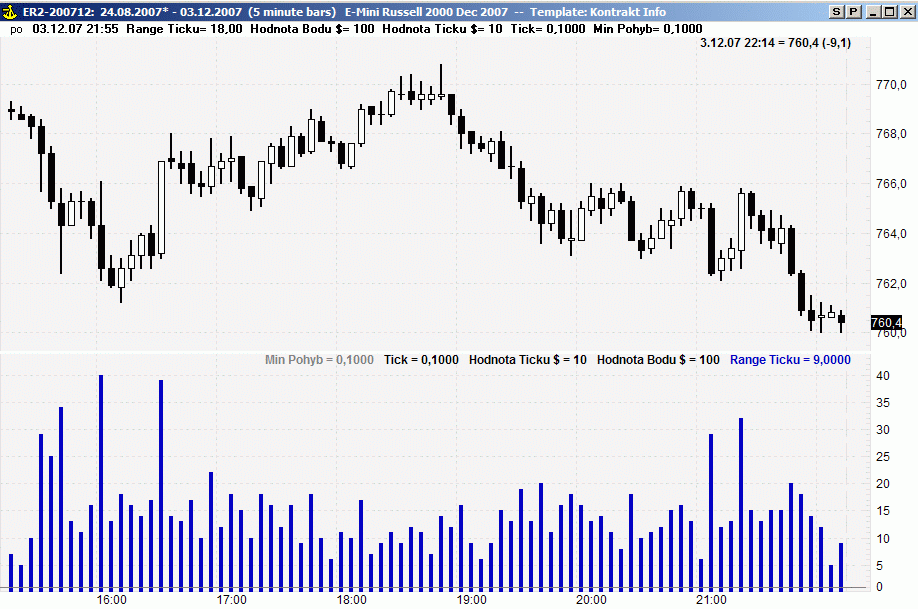Viewport: 918px width, 609px height.
Task: Click the S button in title bar
Action: pos(837,12)
